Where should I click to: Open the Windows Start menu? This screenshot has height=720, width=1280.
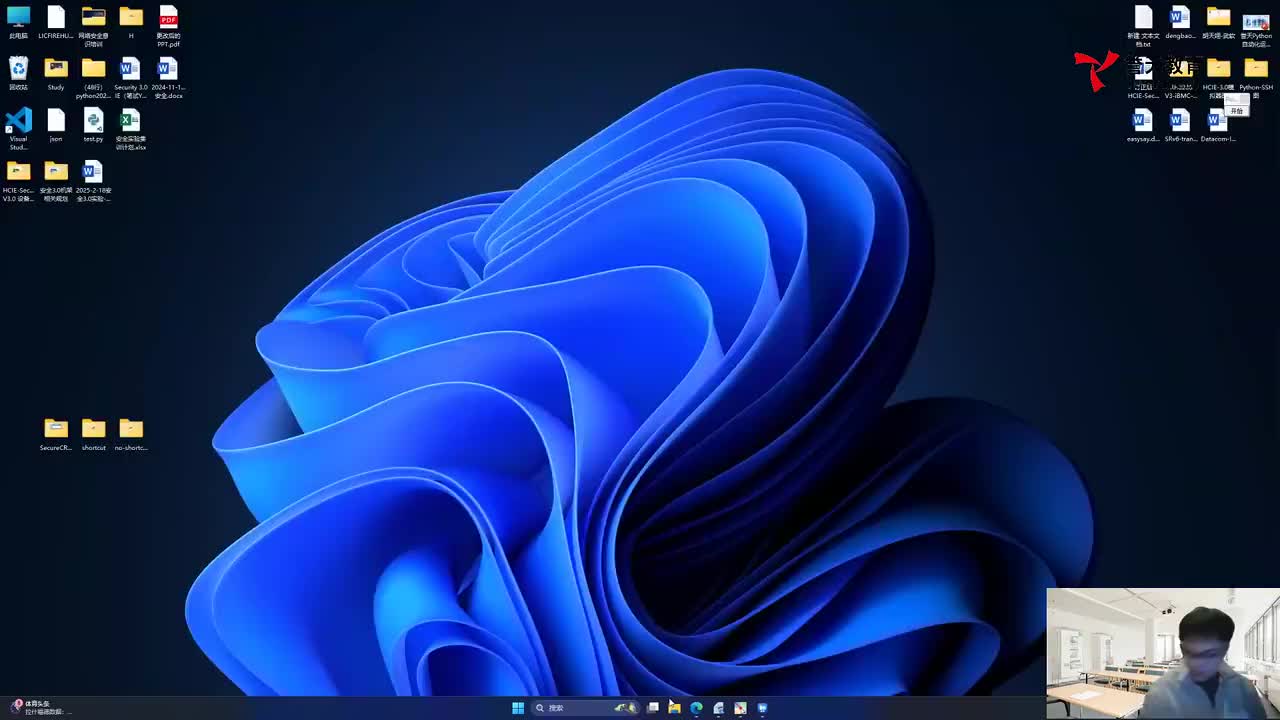pyautogui.click(x=518, y=708)
